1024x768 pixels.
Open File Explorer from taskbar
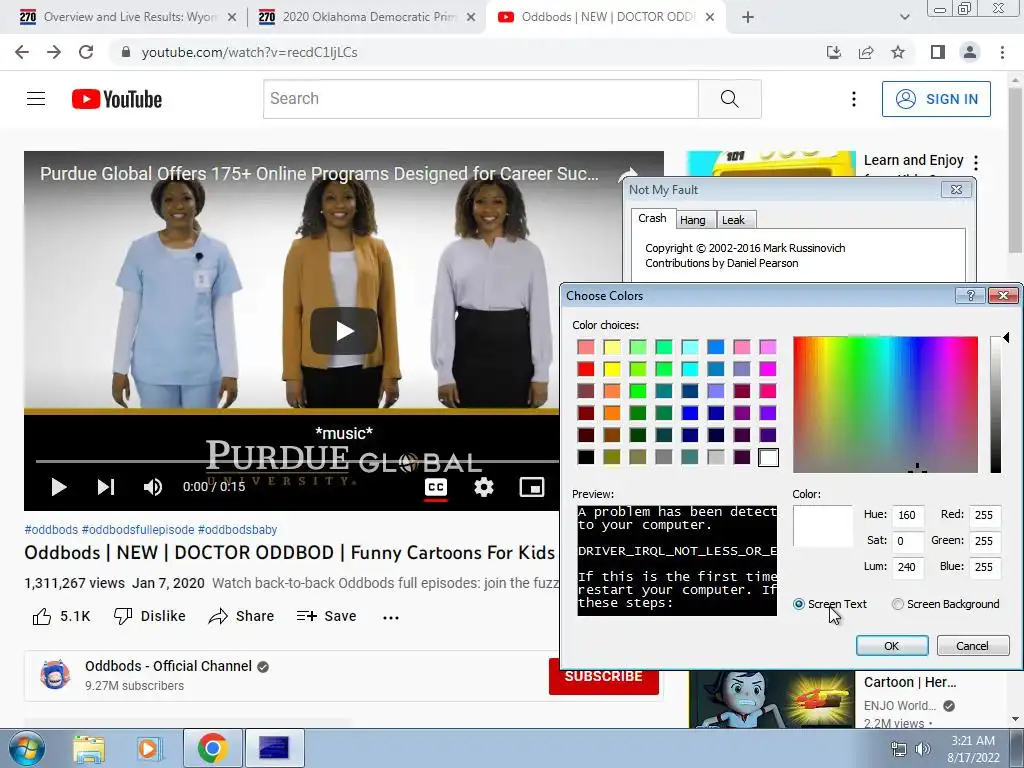point(89,749)
